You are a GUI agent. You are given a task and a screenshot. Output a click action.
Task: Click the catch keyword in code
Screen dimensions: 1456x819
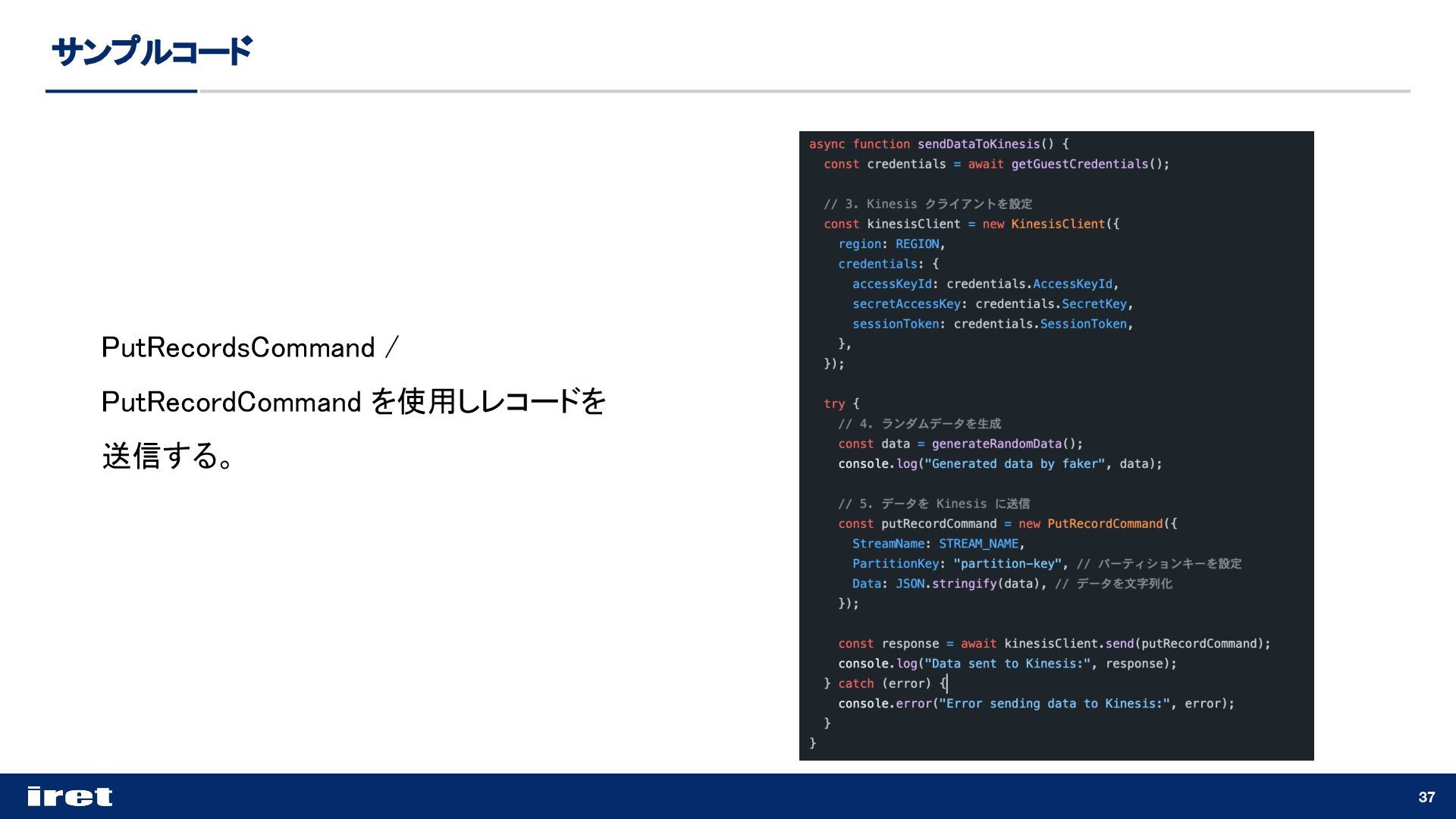coord(855,683)
